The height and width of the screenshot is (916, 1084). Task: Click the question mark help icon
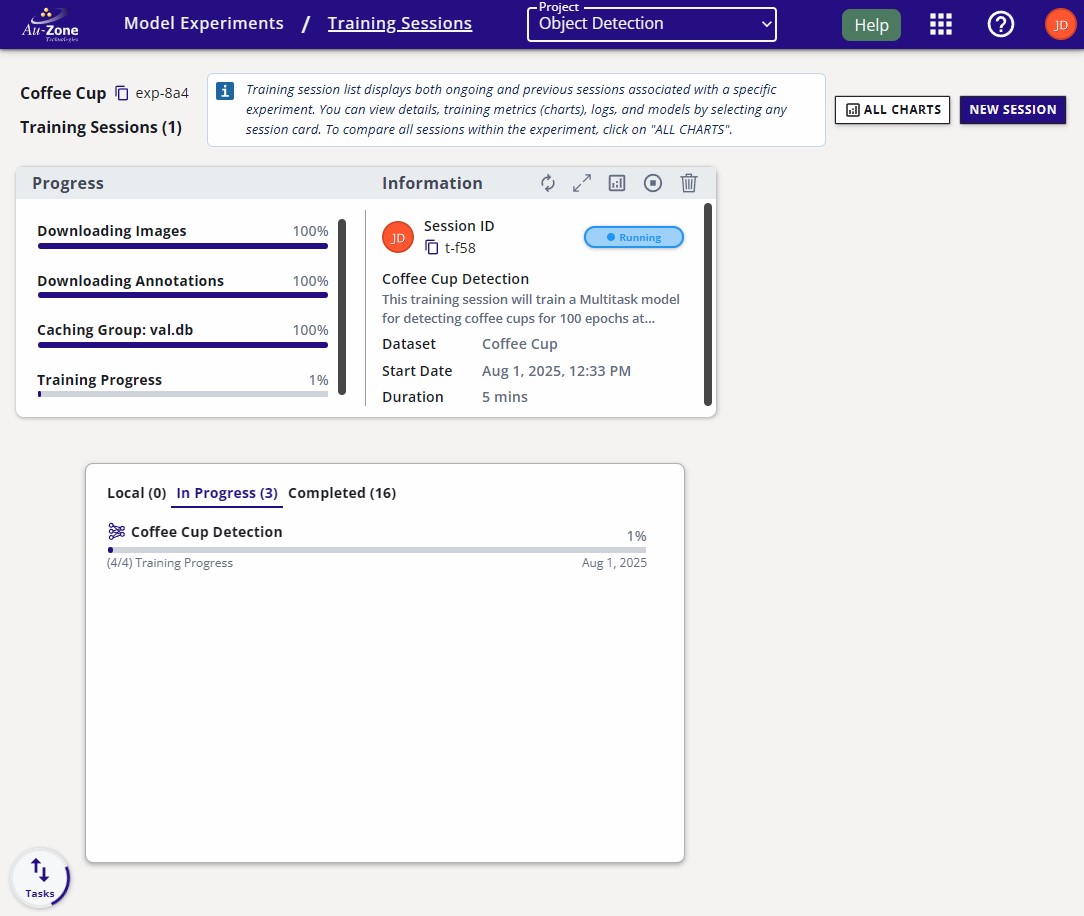coord(1000,25)
